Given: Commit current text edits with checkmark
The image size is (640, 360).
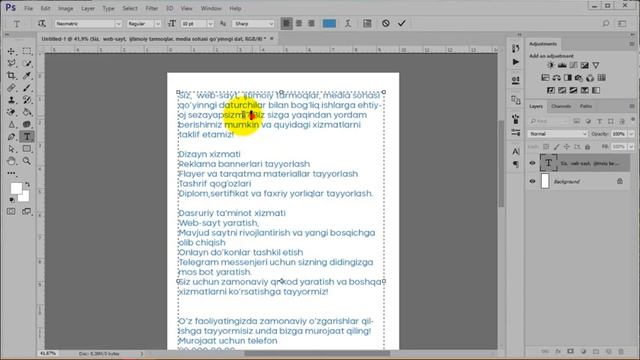Looking at the screenshot, I should coord(402,24).
